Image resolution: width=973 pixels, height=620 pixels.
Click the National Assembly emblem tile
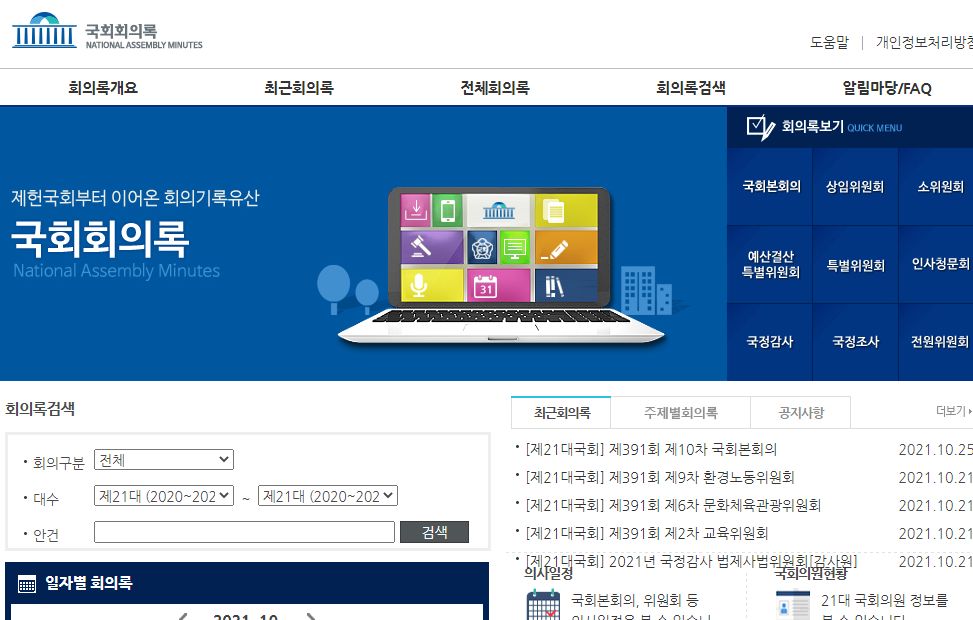coord(482,248)
